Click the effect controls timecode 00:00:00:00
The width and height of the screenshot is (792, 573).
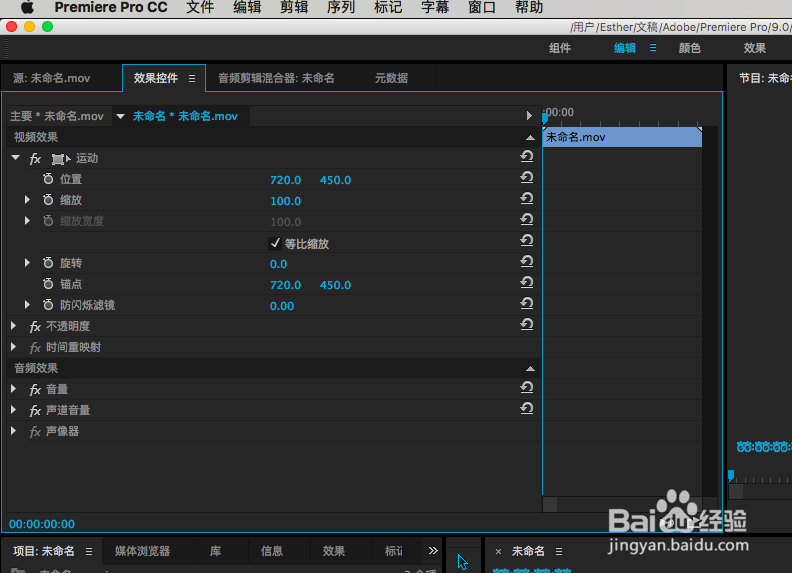tap(42, 524)
